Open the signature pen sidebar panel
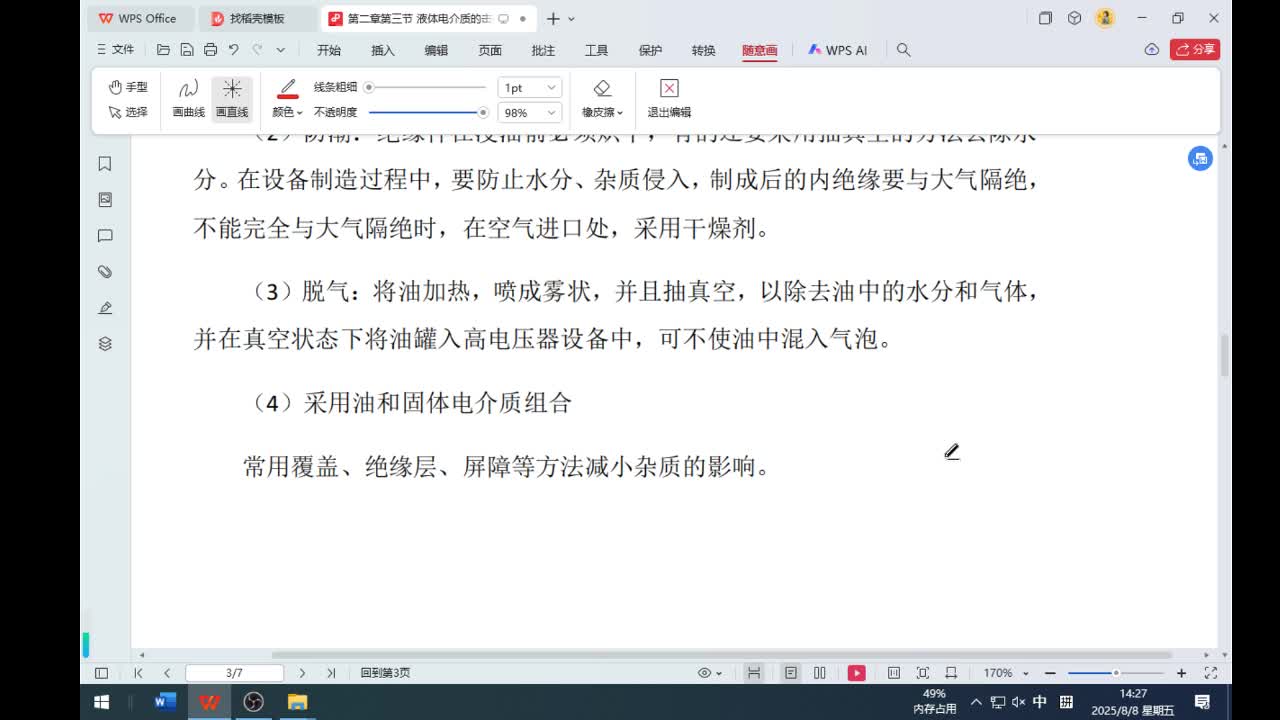The height and width of the screenshot is (720, 1280). 105,308
